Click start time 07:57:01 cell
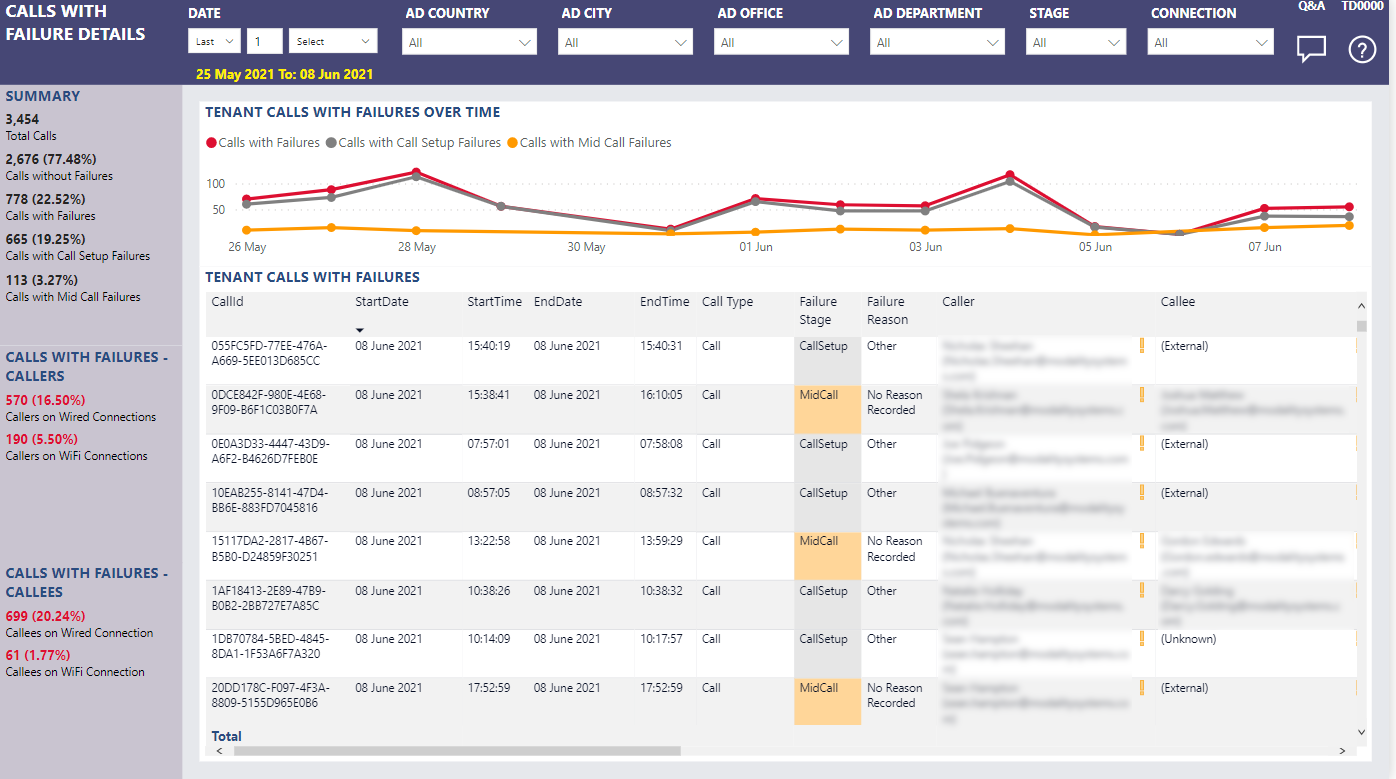The image size is (1396, 779). (x=489, y=444)
